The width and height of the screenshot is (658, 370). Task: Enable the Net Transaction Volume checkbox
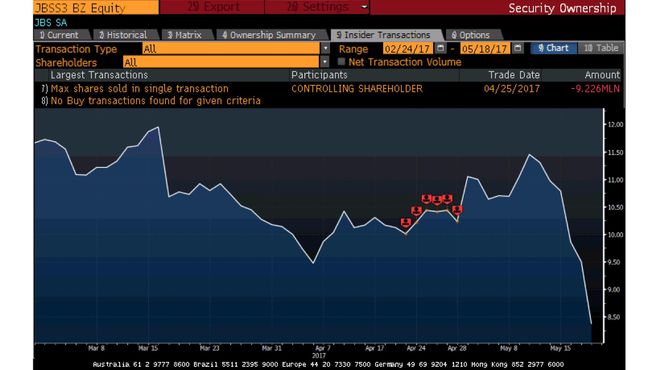(341, 62)
